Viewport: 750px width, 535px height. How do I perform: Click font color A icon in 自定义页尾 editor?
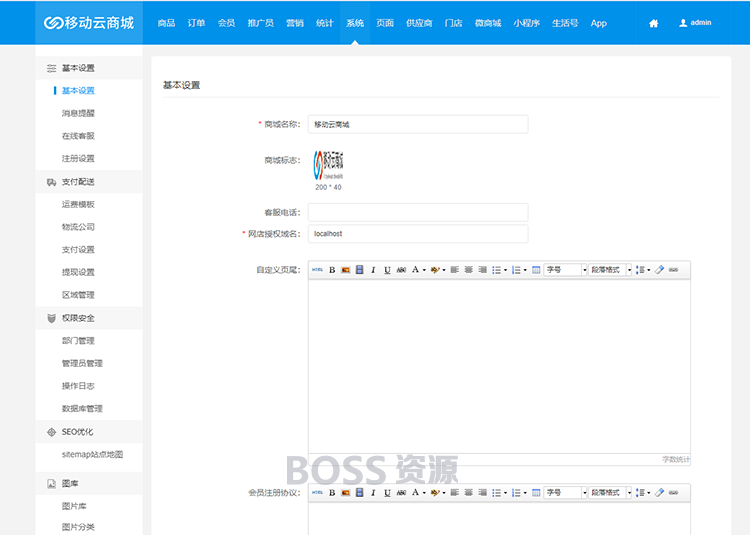click(415, 270)
